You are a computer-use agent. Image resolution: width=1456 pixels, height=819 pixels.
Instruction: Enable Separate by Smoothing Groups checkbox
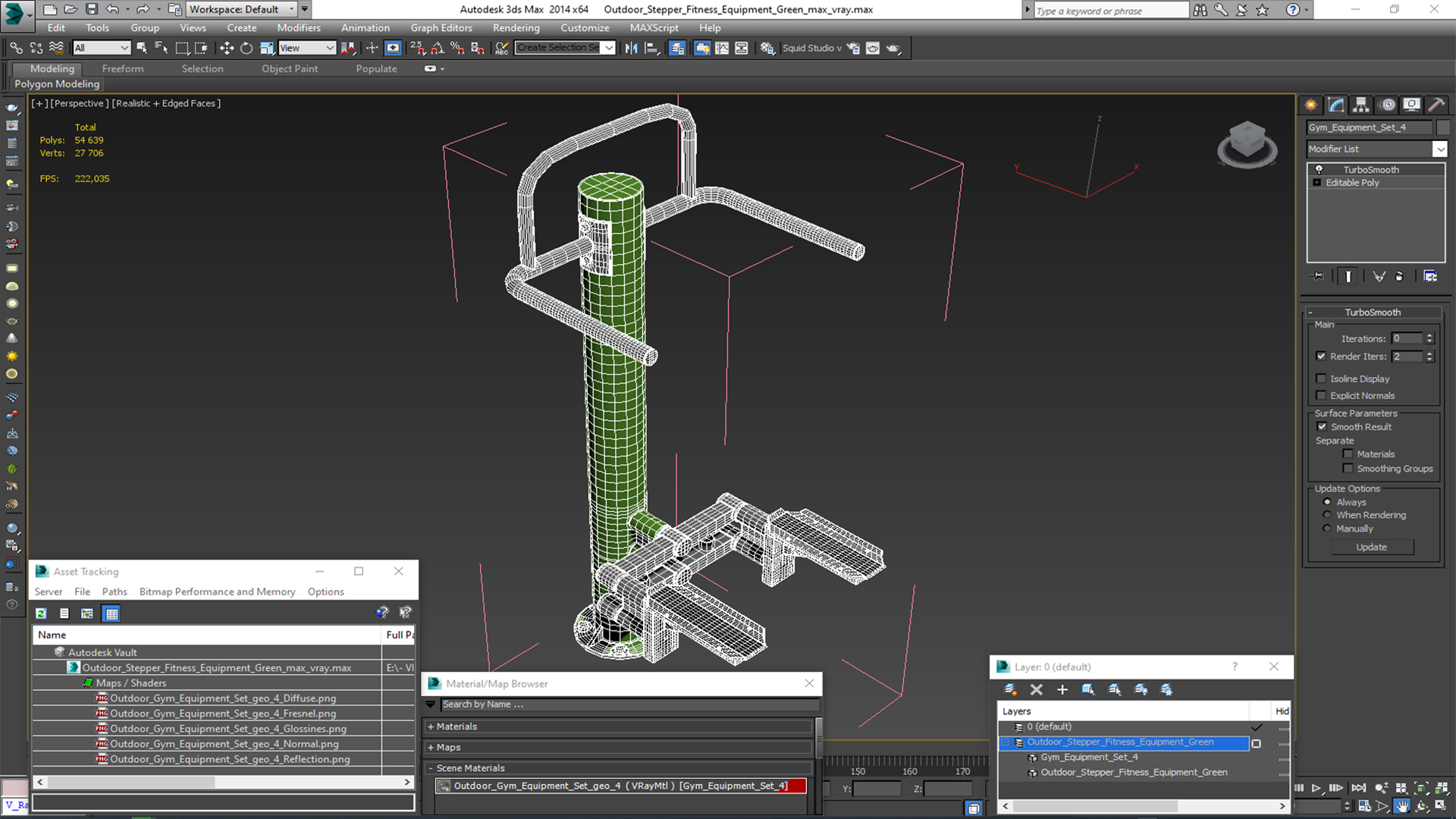coord(1348,469)
